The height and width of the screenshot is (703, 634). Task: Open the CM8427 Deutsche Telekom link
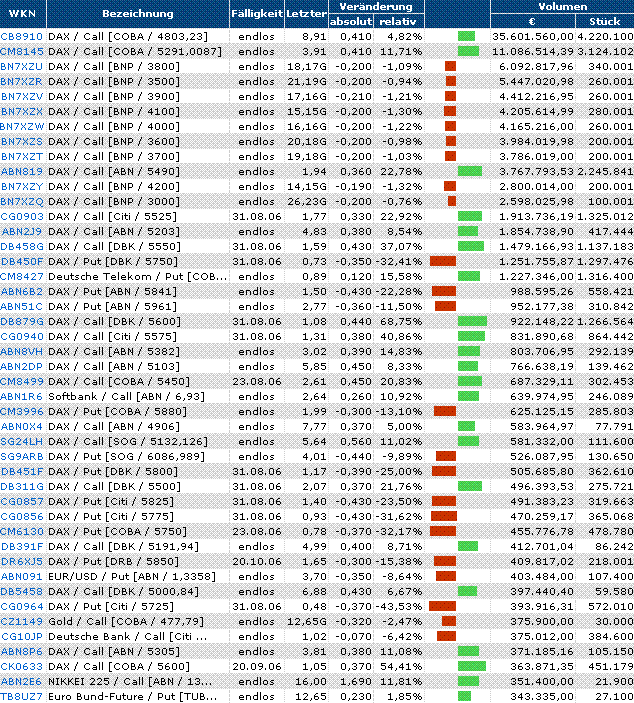coord(22,277)
